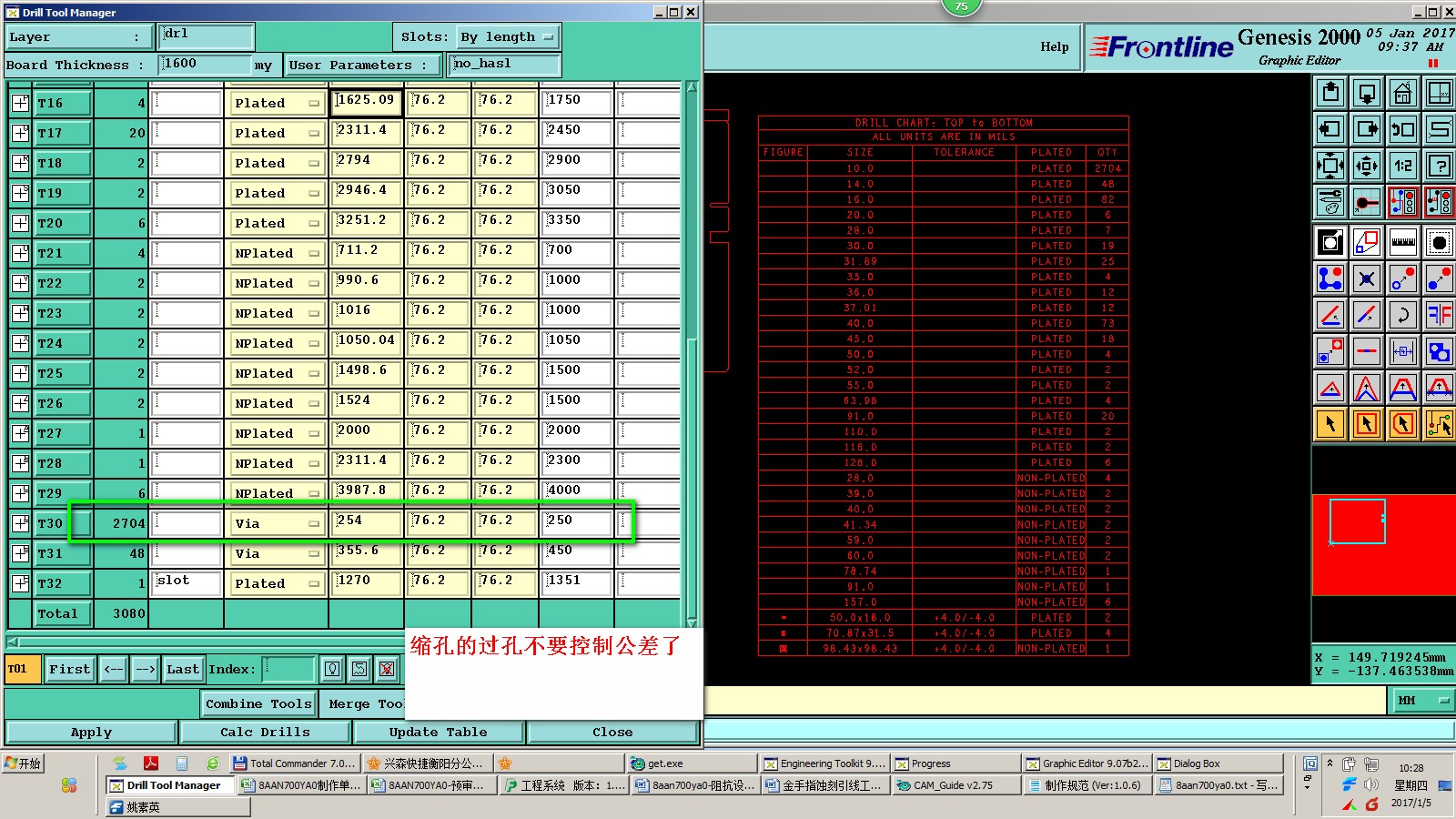Click the pan up arrow icon
1456x819 pixels.
[1330, 93]
